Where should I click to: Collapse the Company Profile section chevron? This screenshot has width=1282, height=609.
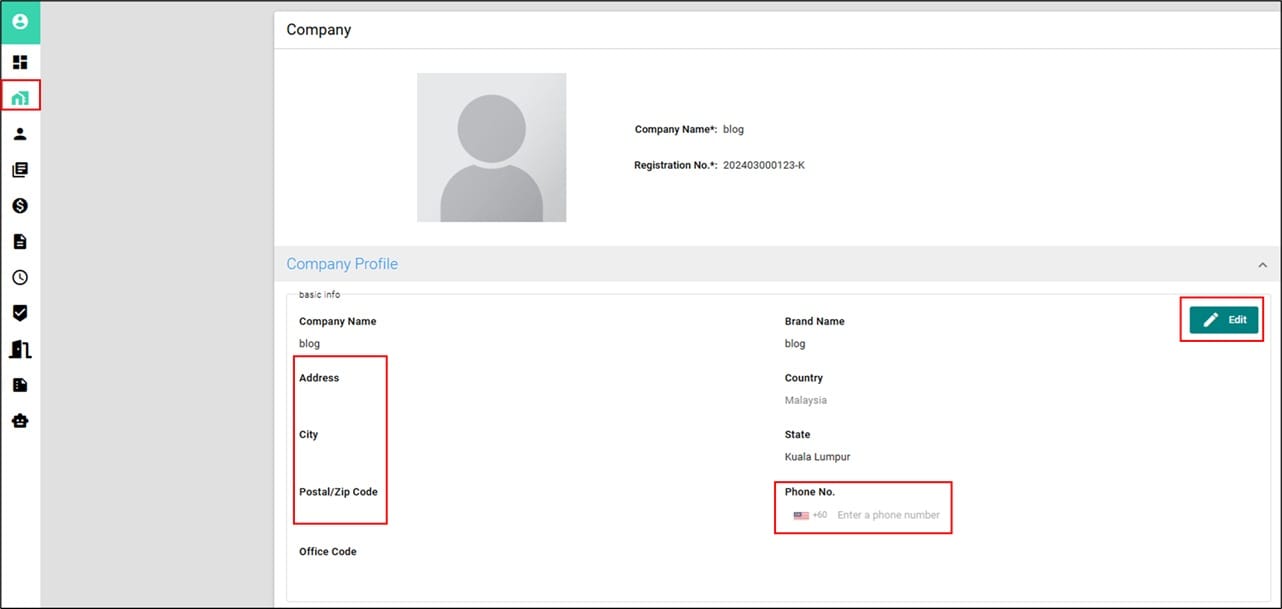tap(1262, 264)
